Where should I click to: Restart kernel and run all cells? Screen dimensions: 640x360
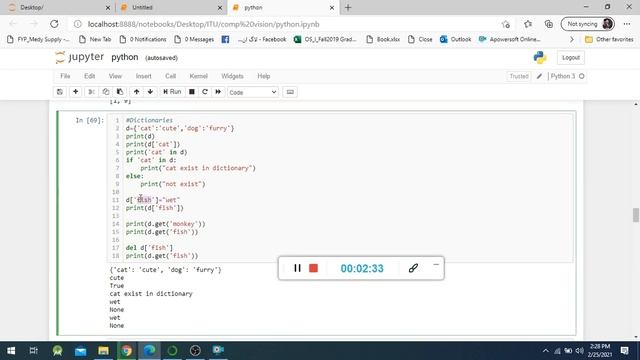pyautogui.click(x=218, y=92)
